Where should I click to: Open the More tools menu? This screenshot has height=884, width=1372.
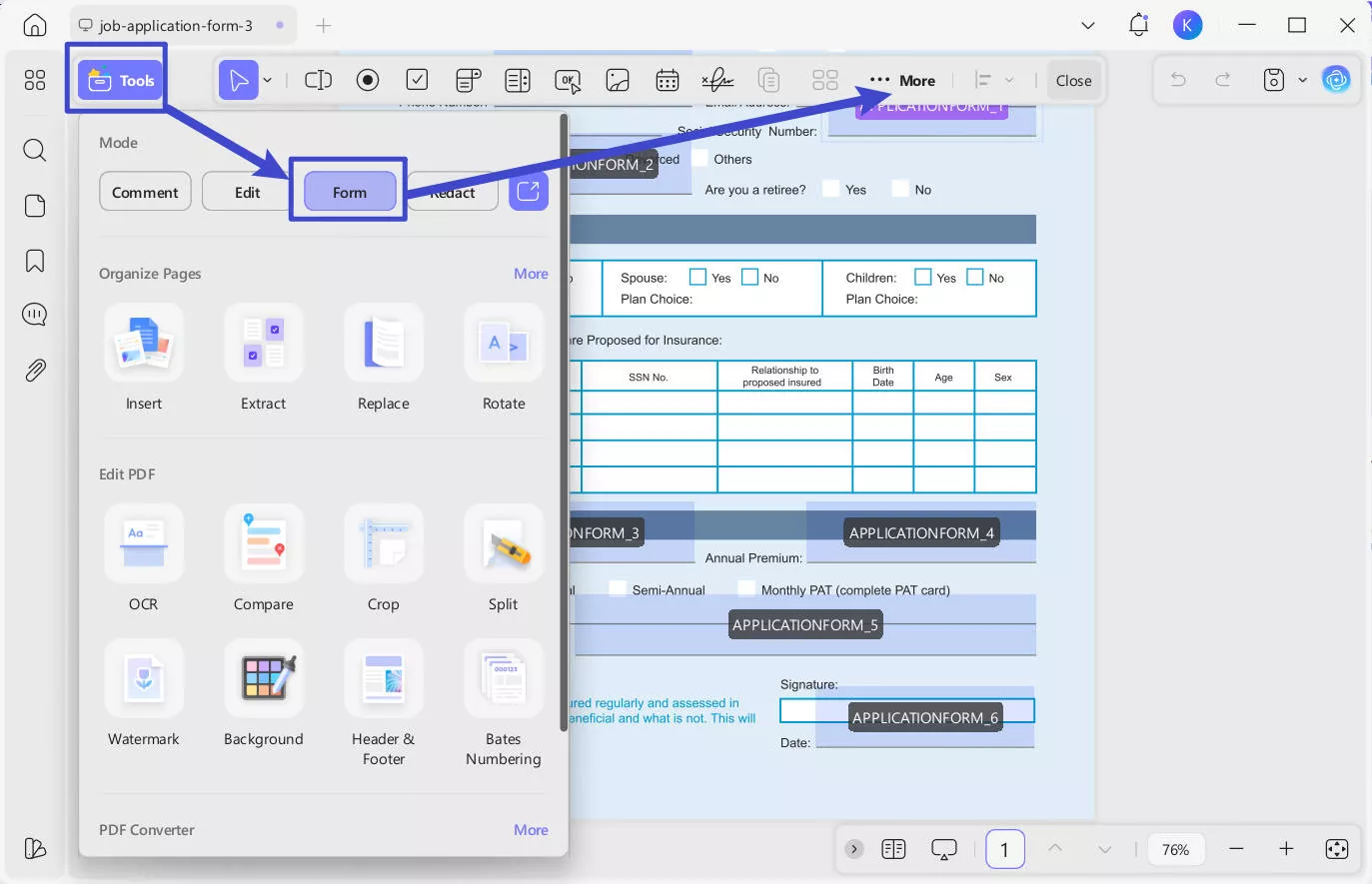pyautogui.click(x=902, y=80)
